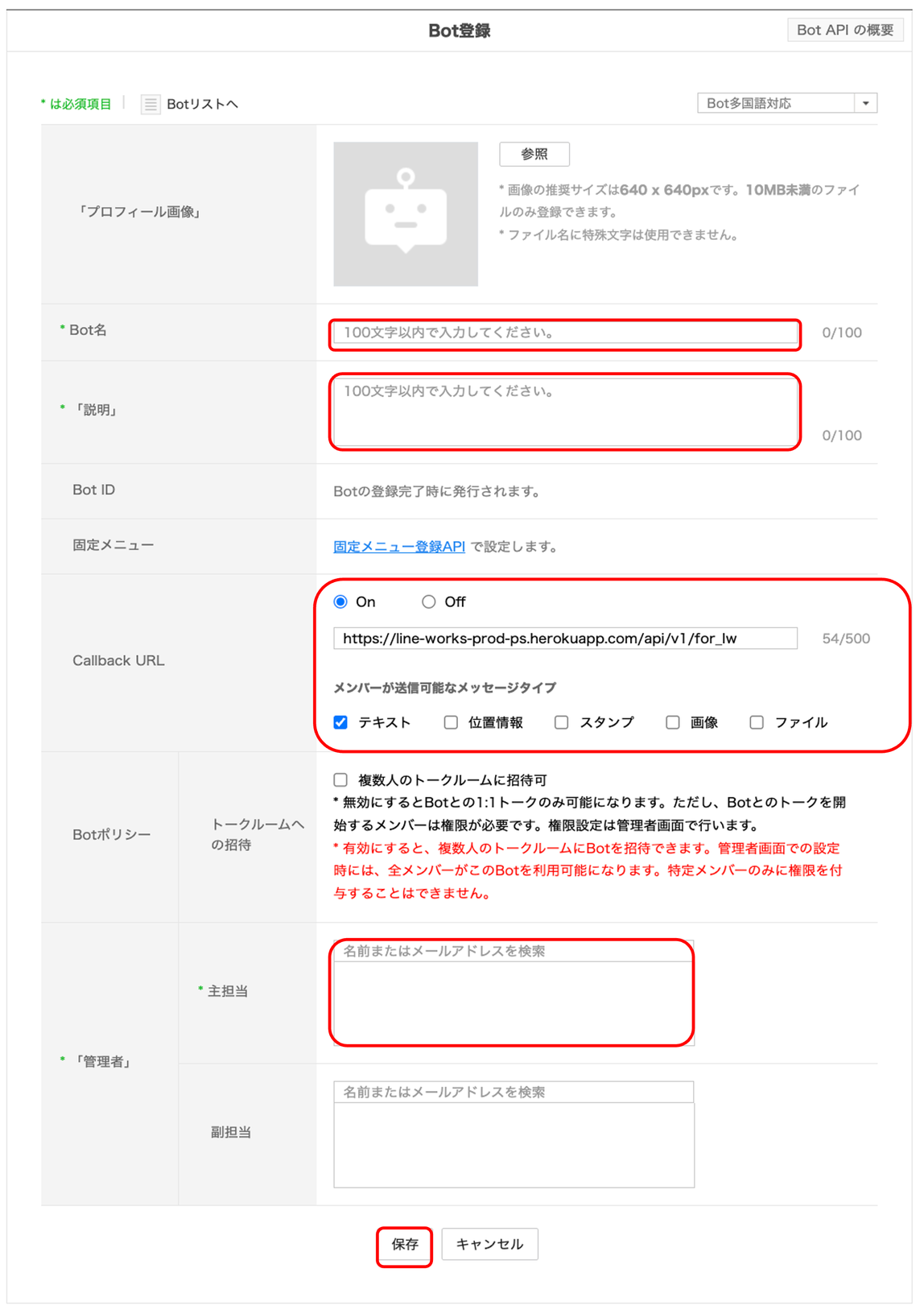The height and width of the screenshot is (1310, 924).
Task: Click the Bot多国語対応 combo box
Action: click(x=786, y=103)
